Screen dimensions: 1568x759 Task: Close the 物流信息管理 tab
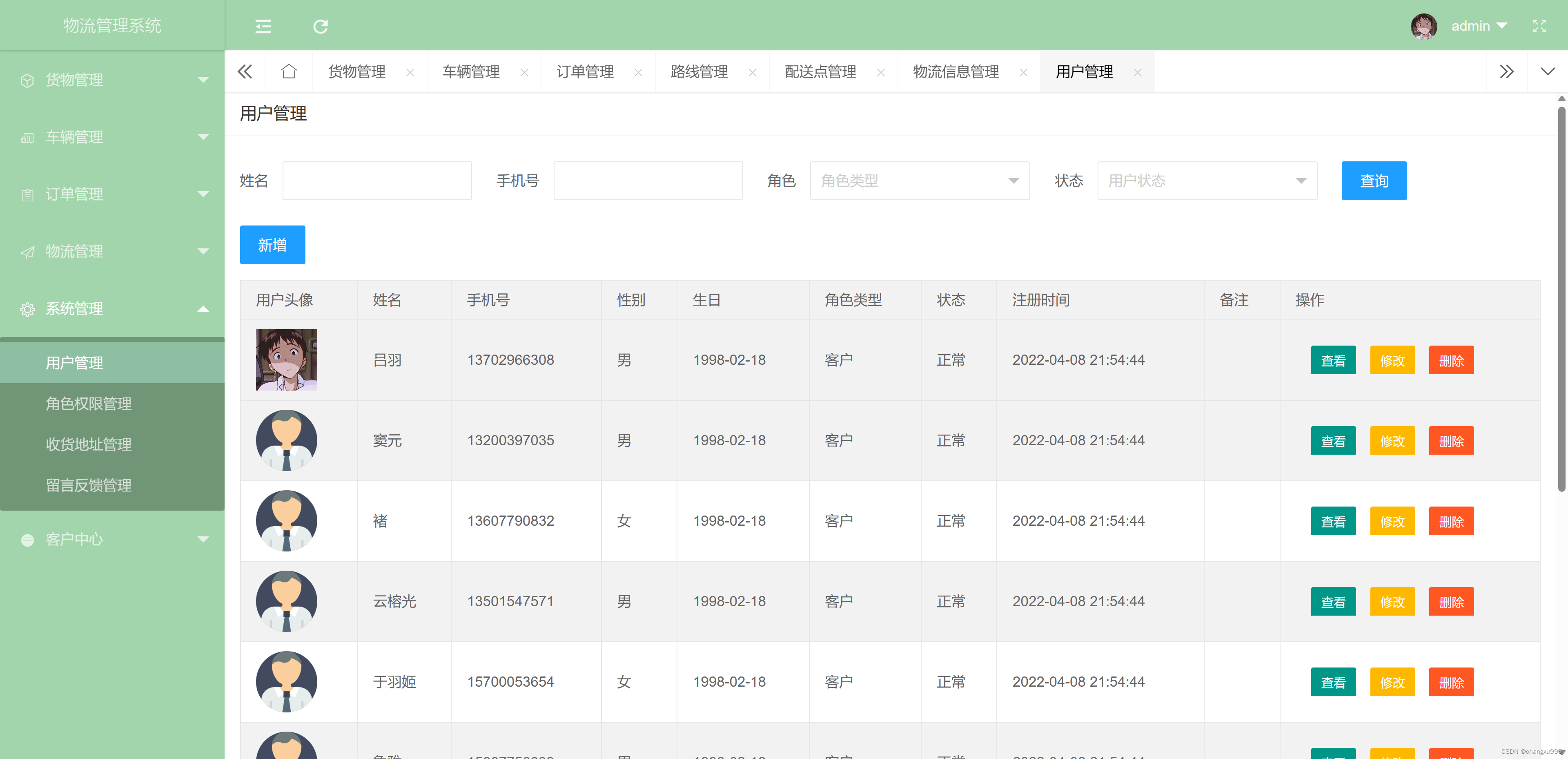point(1023,72)
